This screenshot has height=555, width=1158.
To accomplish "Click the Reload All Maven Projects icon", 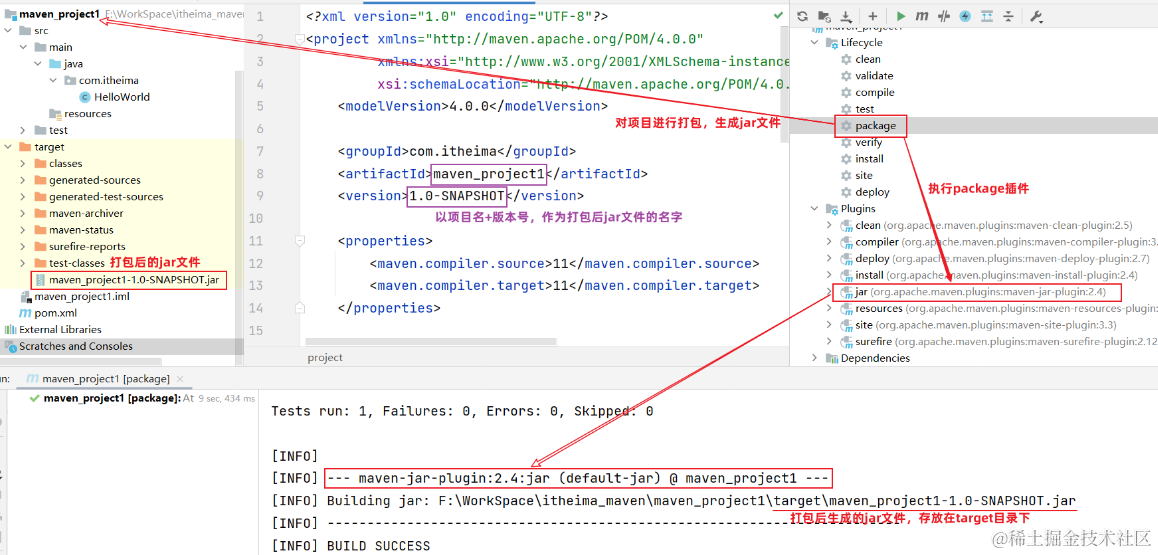I will [x=803, y=15].
